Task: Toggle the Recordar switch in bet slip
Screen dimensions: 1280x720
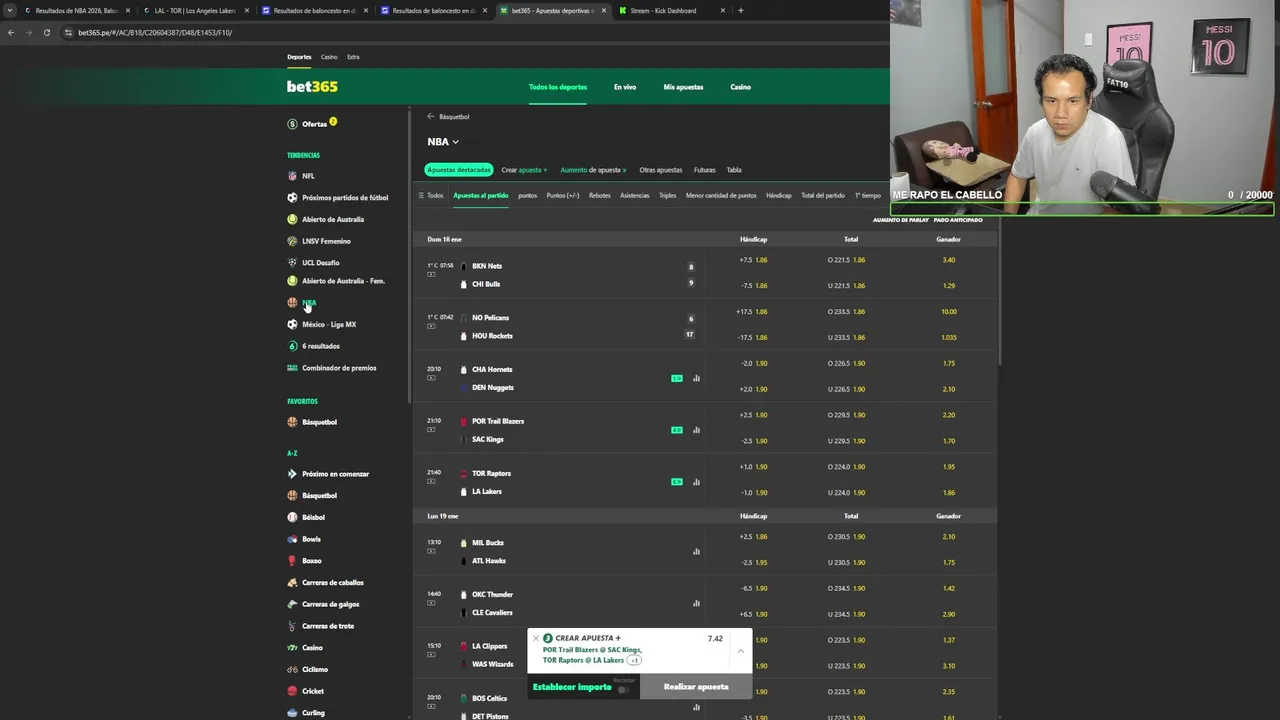Action: 623,689
